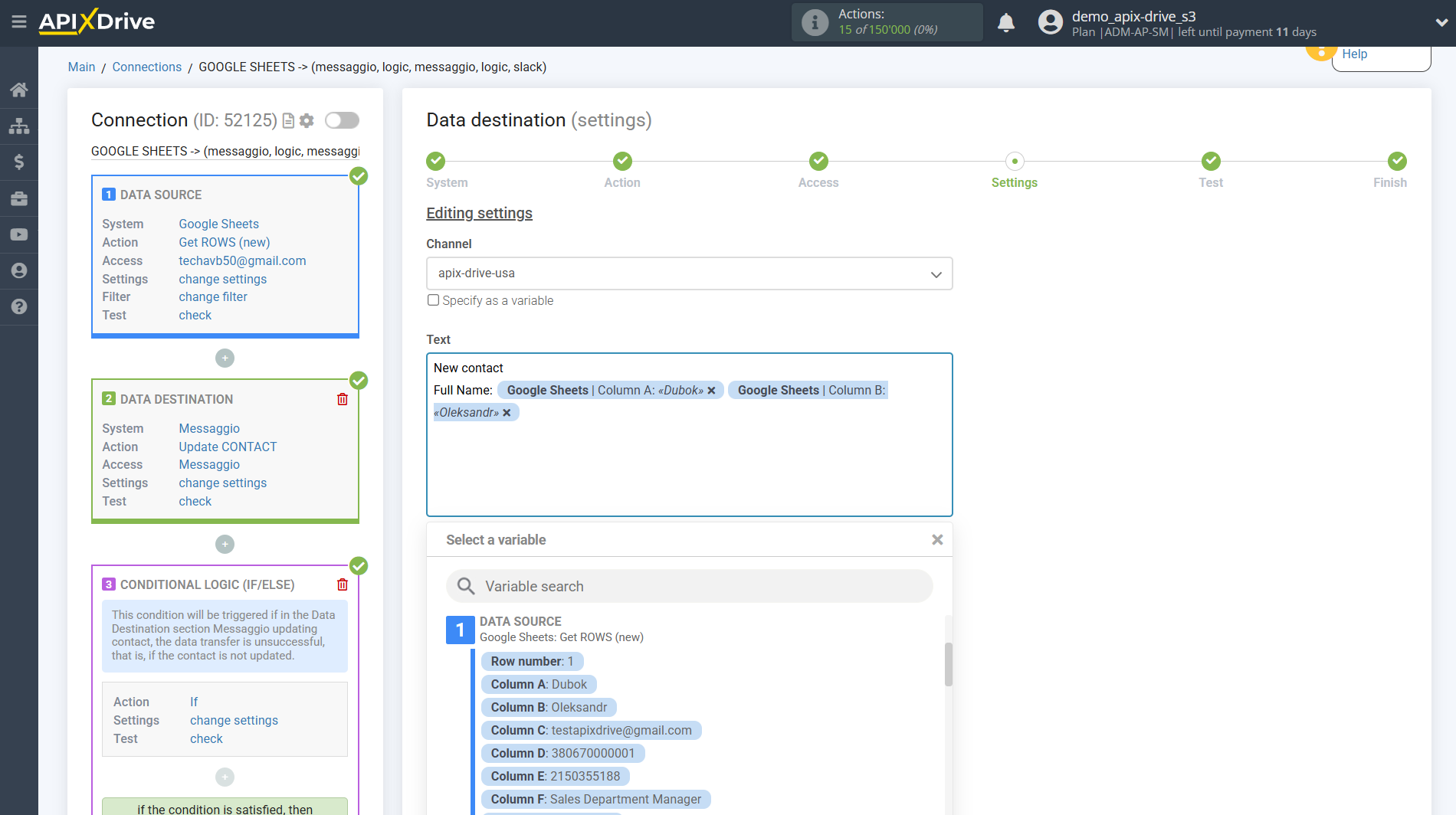Close the Select a variable panel

pos(937,540)
